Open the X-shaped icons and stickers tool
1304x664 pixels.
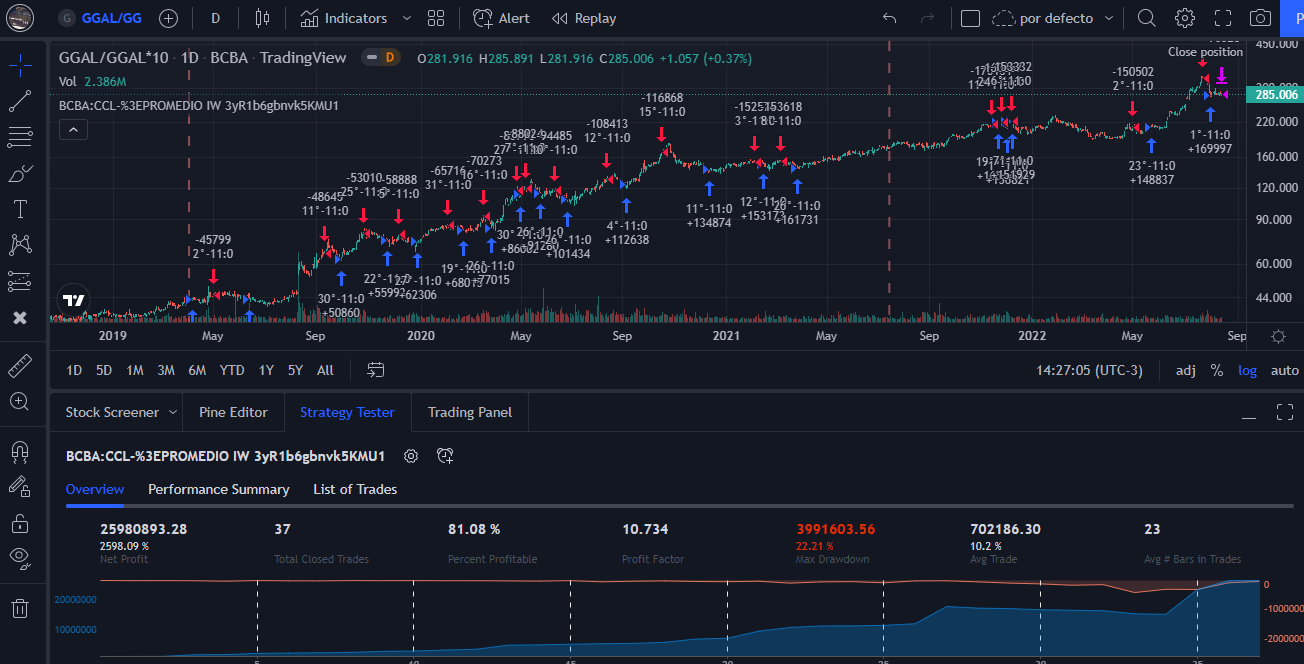pos(19,318)
